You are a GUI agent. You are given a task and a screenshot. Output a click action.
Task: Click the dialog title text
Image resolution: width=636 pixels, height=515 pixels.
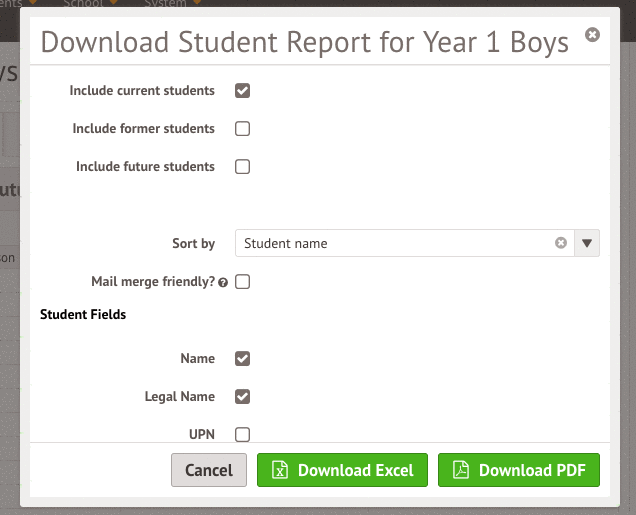tap(305, 42)
